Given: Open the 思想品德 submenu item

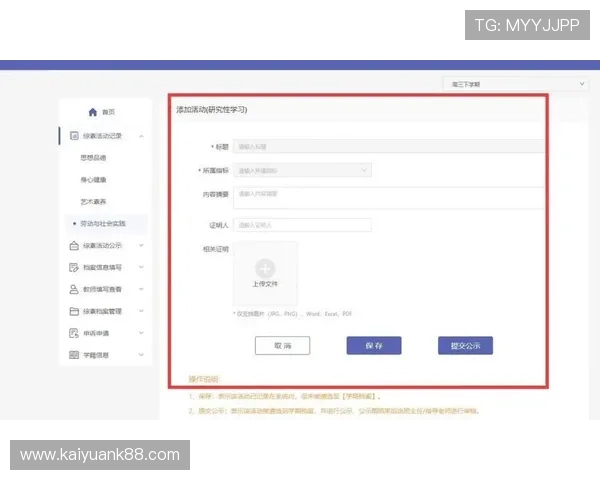Looking at the screenshot, I should (x=93, y=158).
